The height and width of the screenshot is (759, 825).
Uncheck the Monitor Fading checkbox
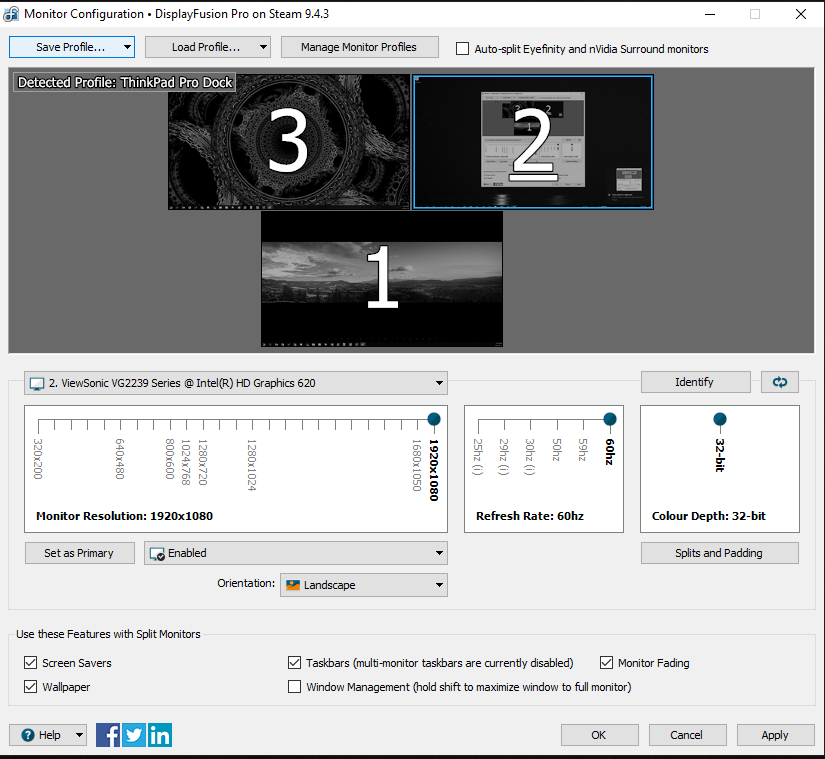coord(607,663)
